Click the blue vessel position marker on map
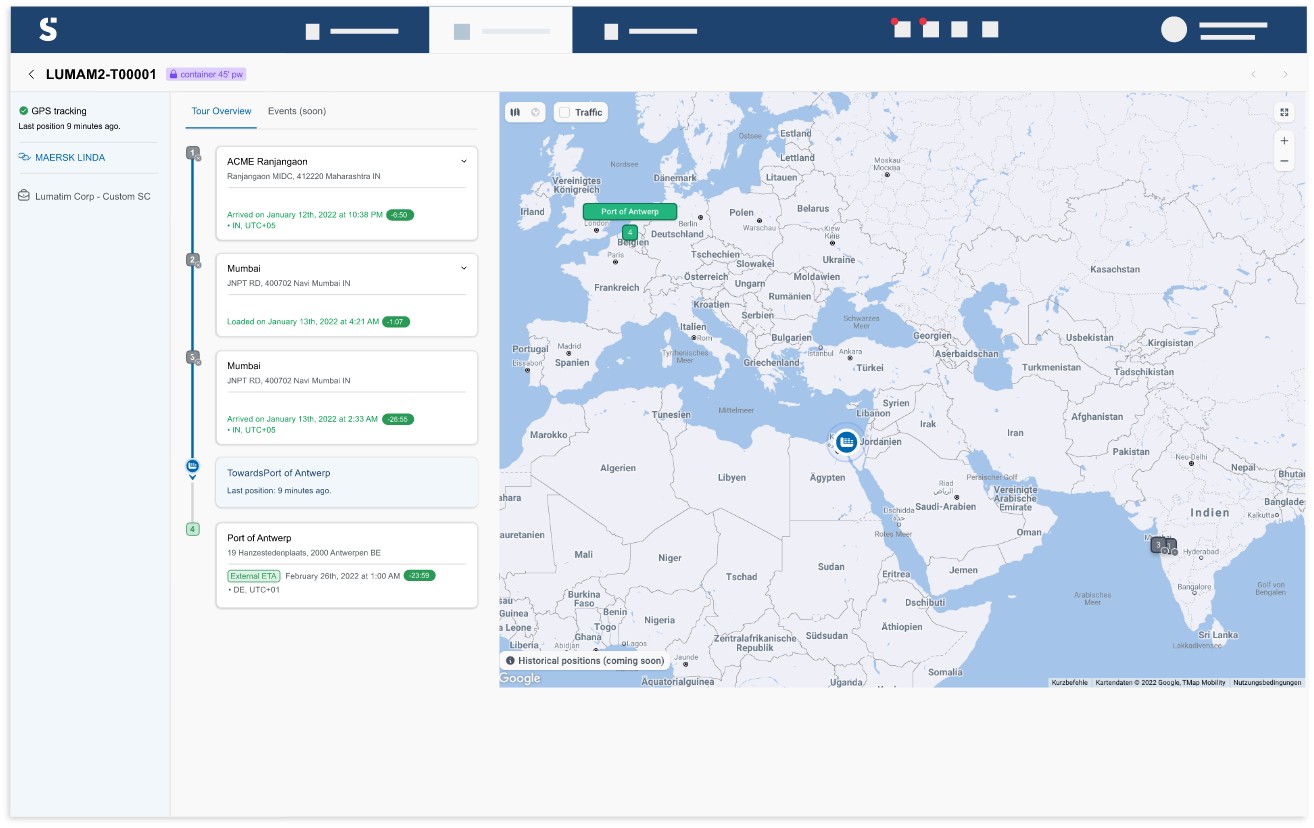1314x828 pixels. click(x=847, y=441)
